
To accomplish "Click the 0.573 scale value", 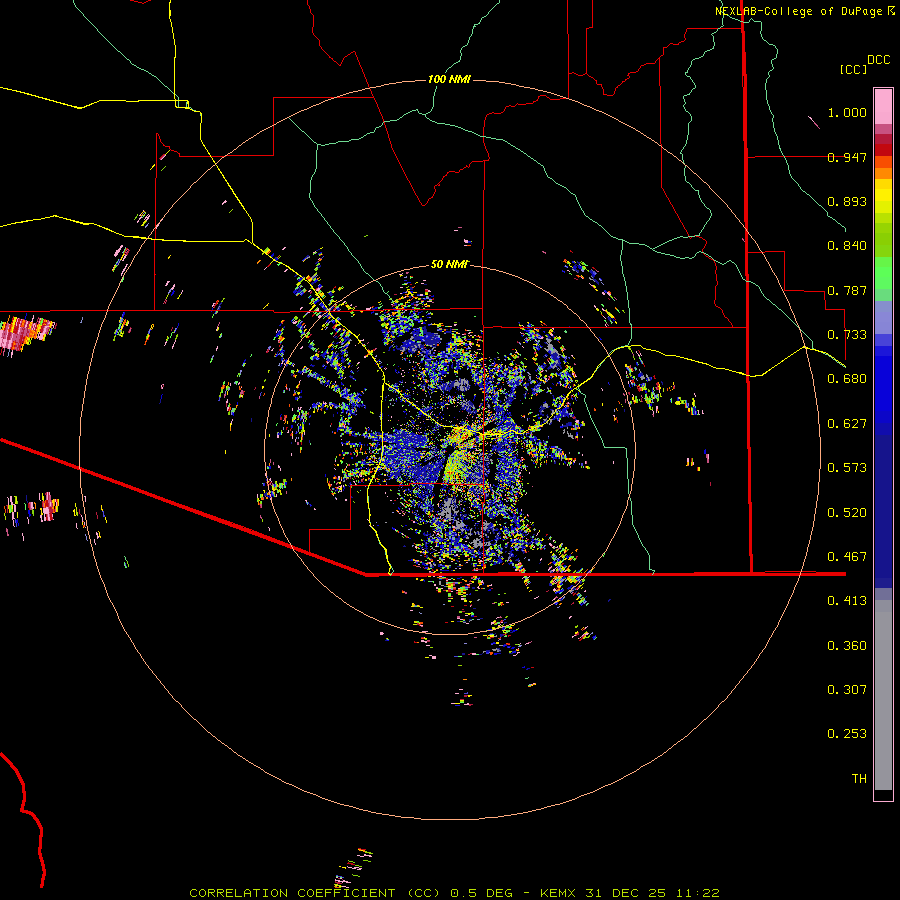I will 847,468.
